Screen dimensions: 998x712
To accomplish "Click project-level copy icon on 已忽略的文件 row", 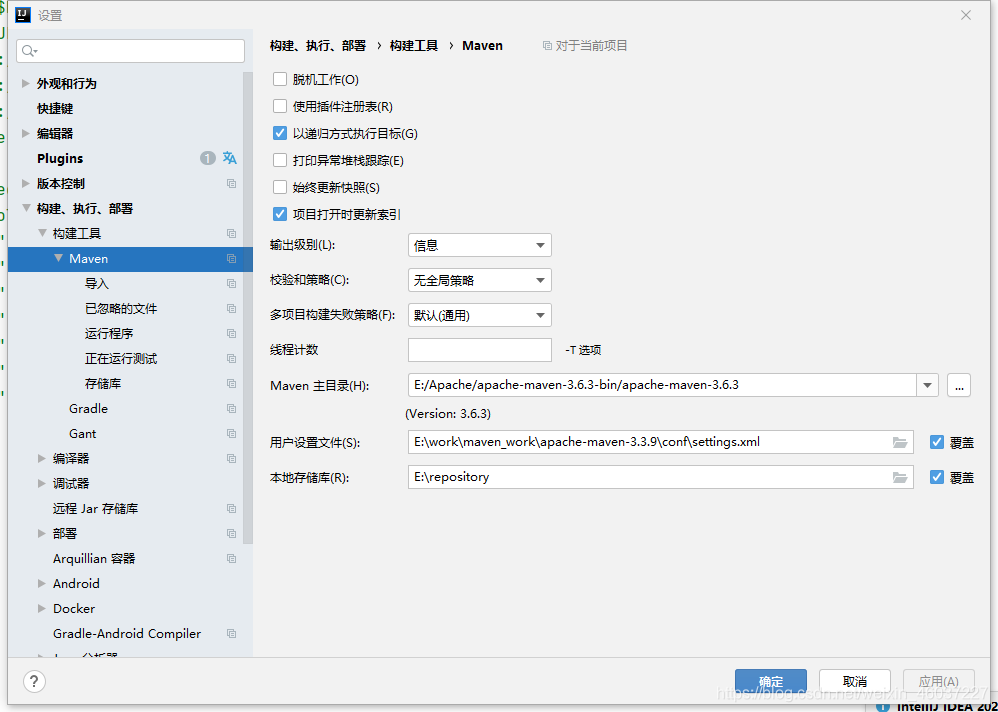I will coord(231,309).
